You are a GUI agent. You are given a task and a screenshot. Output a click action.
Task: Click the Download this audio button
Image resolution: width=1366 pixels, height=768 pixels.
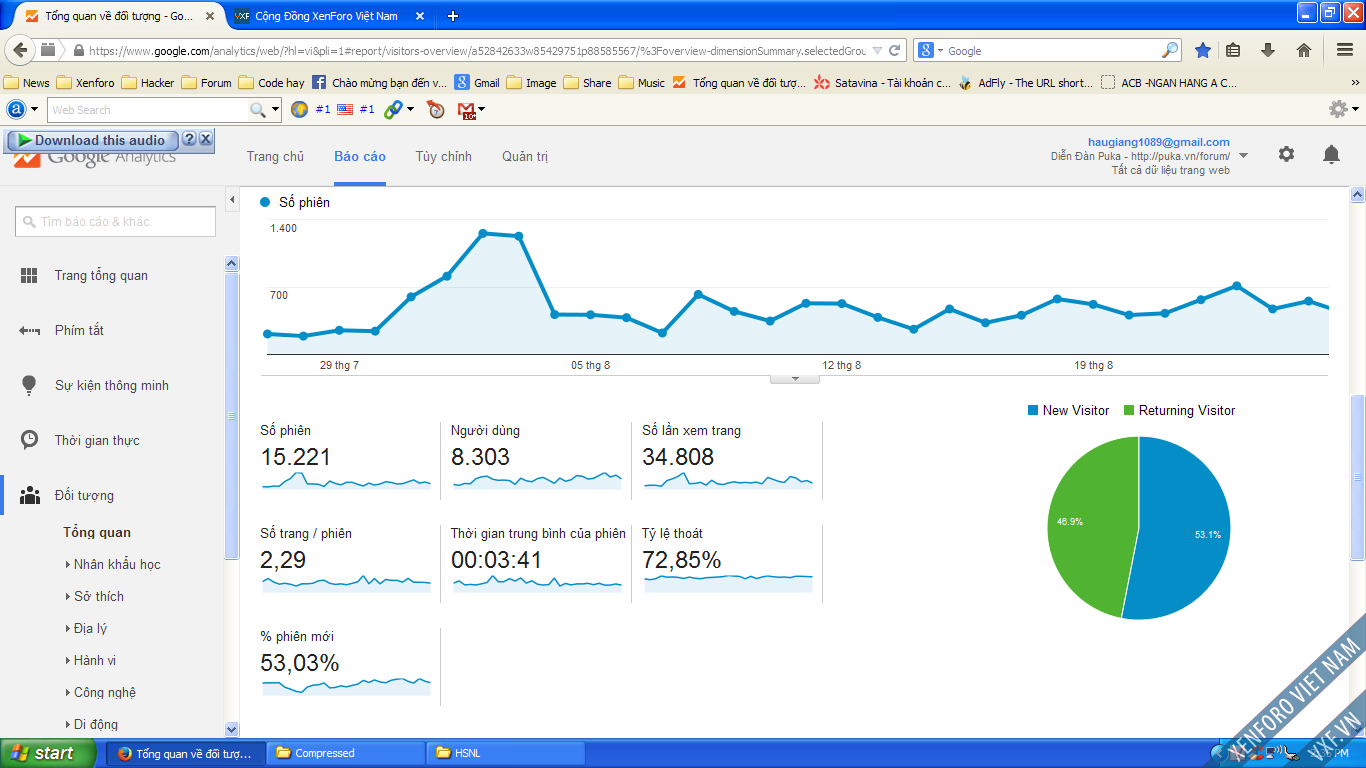point(92,140)
